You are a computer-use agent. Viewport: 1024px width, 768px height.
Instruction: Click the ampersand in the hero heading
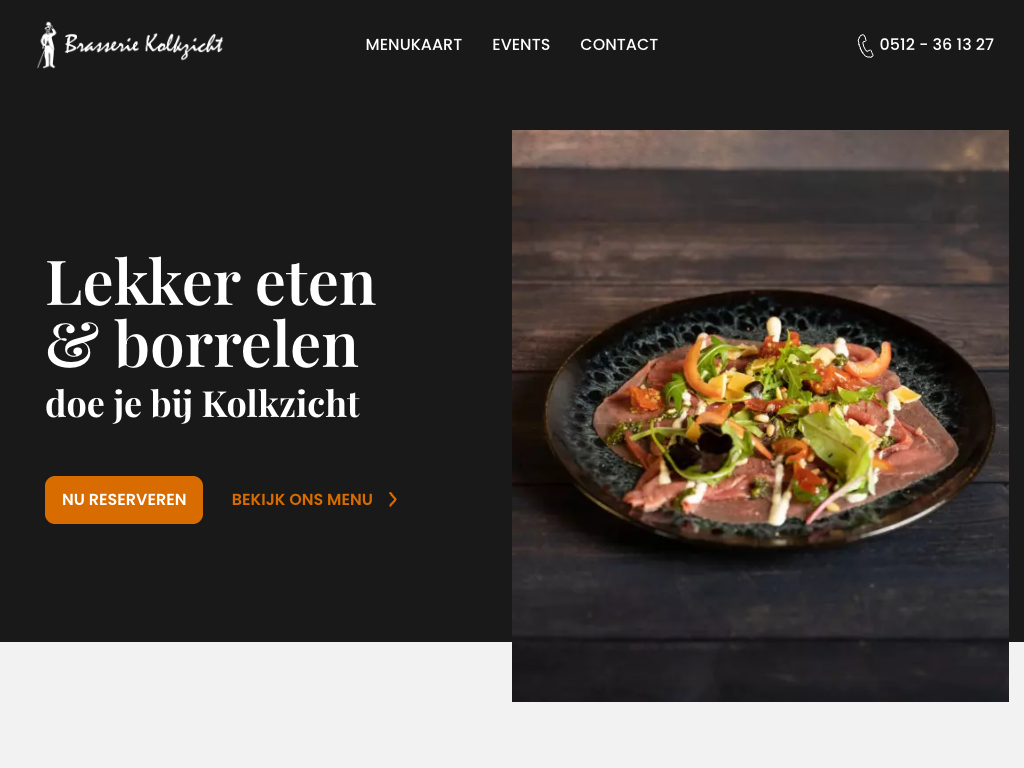(x=72, y=344)
